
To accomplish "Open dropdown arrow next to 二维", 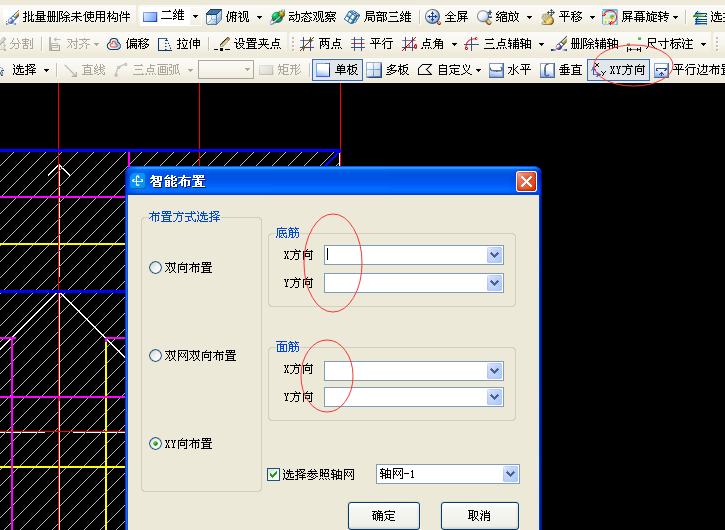I will point(196,17).
